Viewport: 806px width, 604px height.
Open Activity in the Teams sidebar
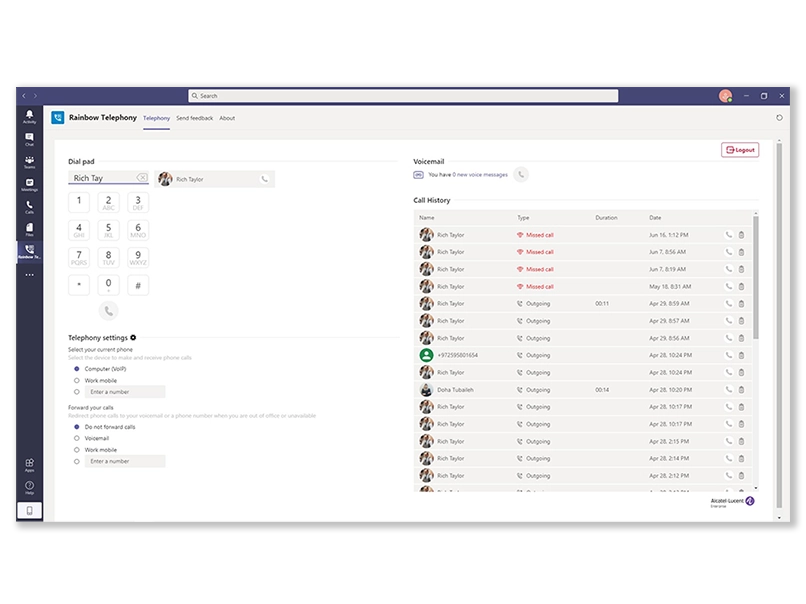pyautogui.click(x=29, y=116)
